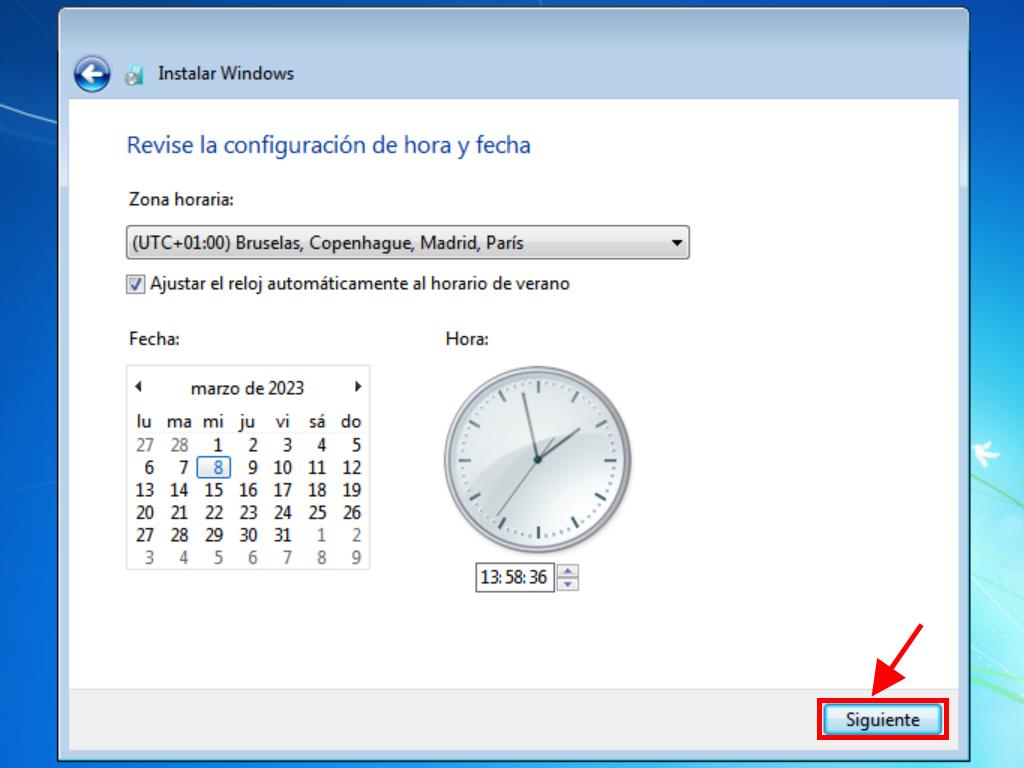The image size is (1024, 768).
Task: Select March 20 in the calendar
Action: [145, 513]
